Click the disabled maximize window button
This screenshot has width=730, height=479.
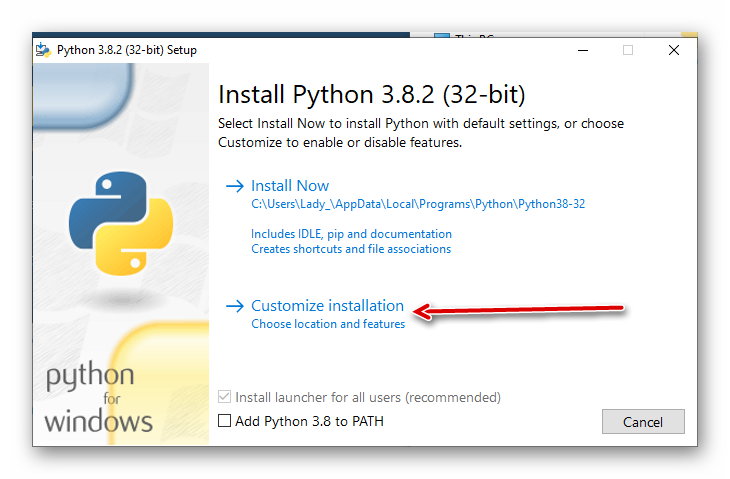628,50
